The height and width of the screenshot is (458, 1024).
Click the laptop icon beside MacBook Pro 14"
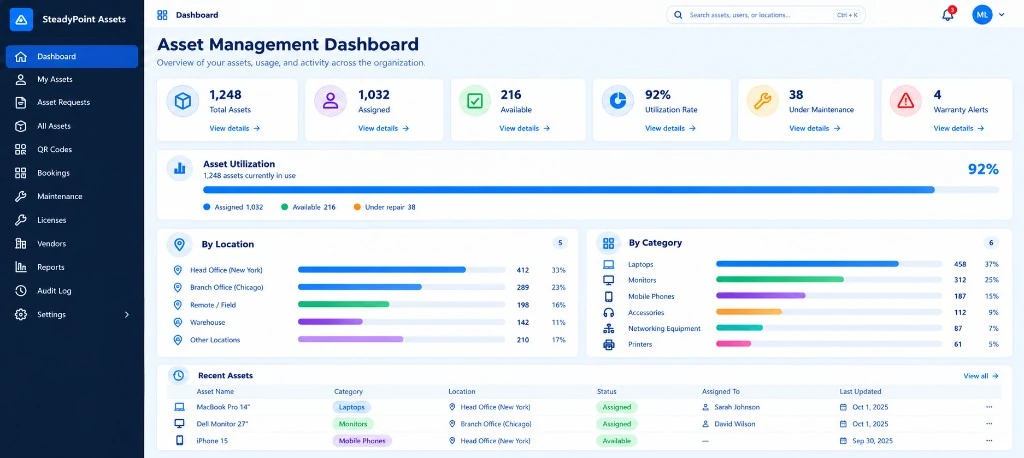point(180,407)
